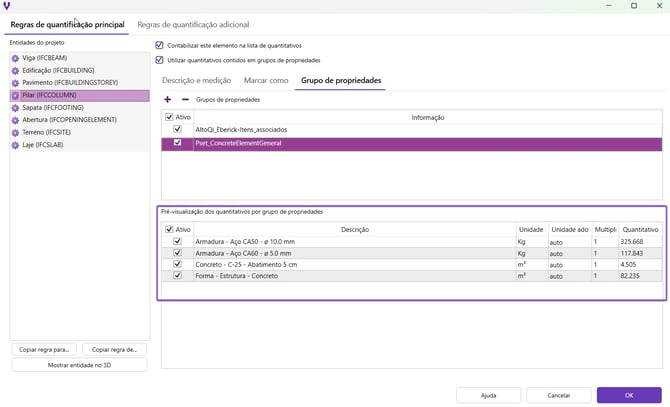The width and height of the screenshot is (670, 407).
Task: Click the gear icon beside Terreno (IFCSITE)
Action: tap(15, 132)
